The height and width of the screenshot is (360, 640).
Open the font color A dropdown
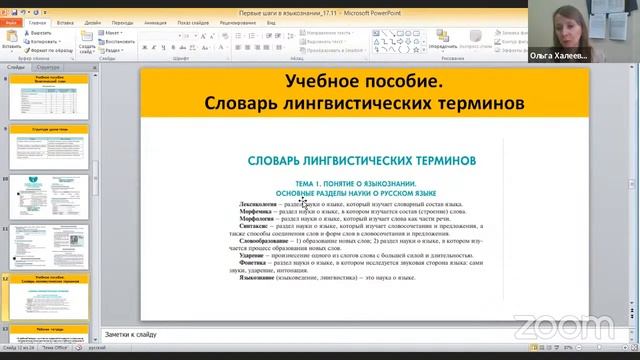227,48
